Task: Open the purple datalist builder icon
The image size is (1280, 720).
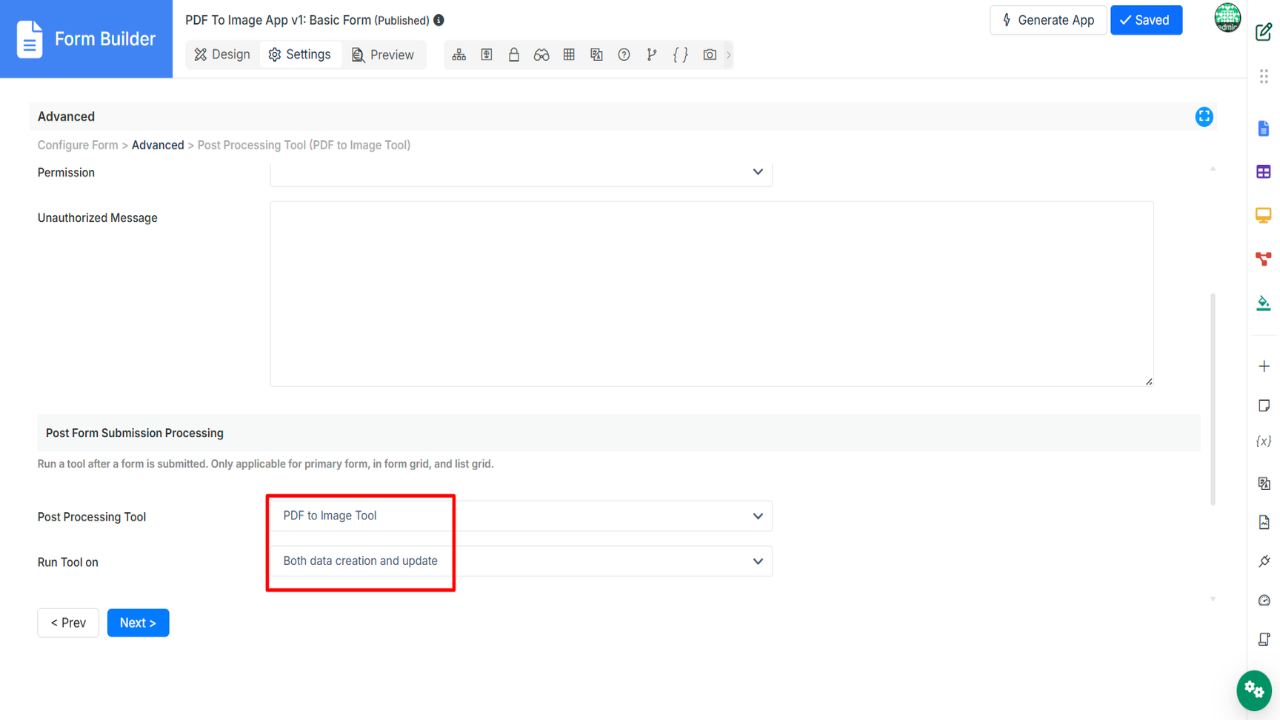Action: pos(1263,172)
